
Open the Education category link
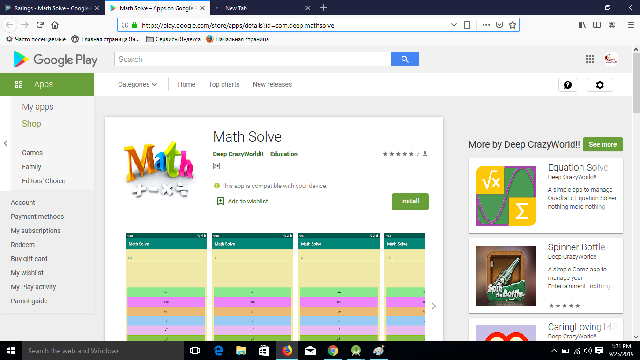coord(284,154)
